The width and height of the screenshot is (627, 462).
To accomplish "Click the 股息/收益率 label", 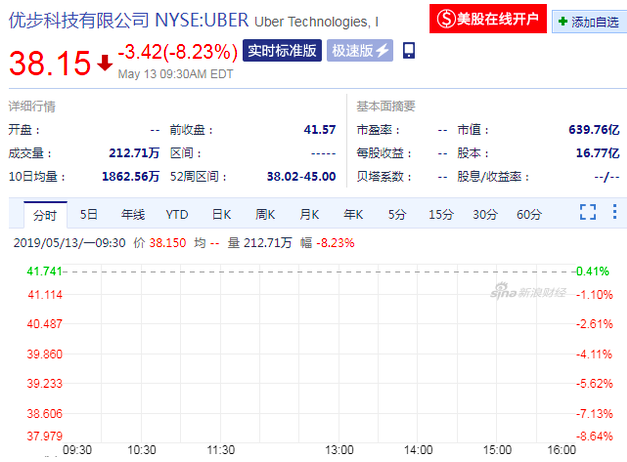I will pos(493,176).
